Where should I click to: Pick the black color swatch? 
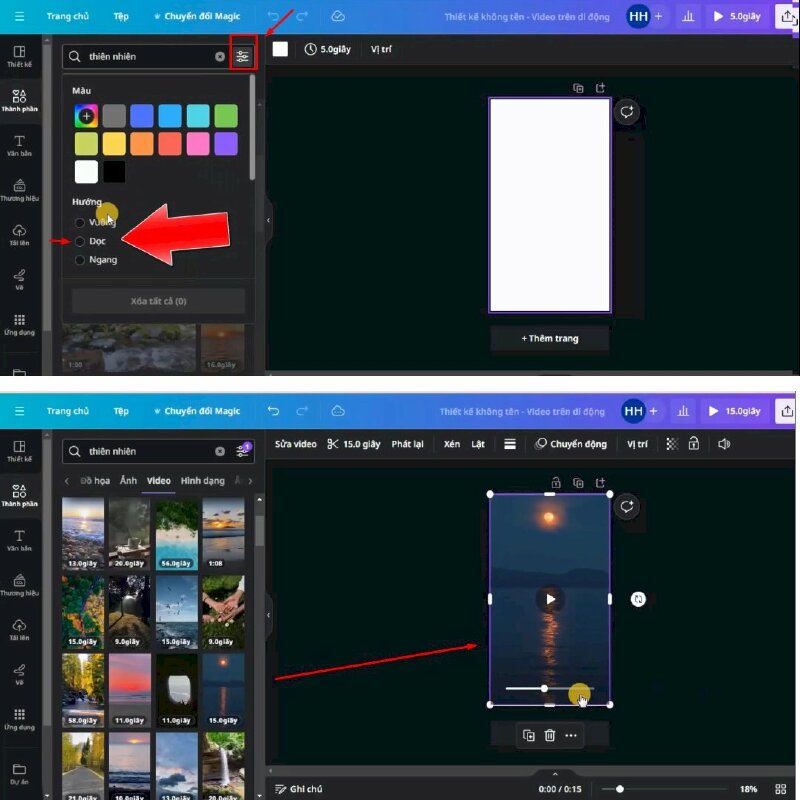point(114,171)
